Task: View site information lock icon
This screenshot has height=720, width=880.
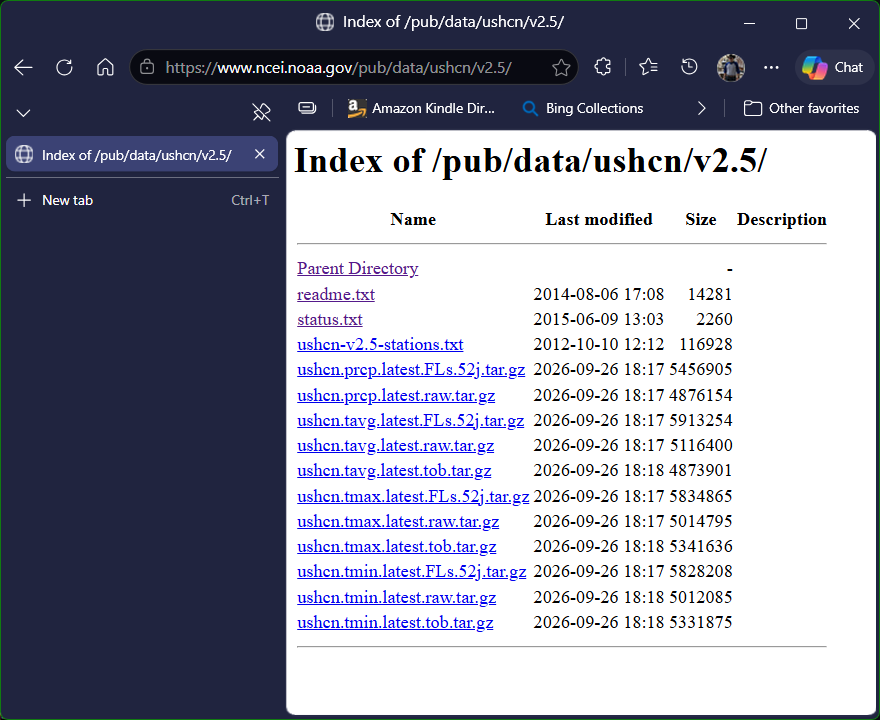Action: [147, 67]
